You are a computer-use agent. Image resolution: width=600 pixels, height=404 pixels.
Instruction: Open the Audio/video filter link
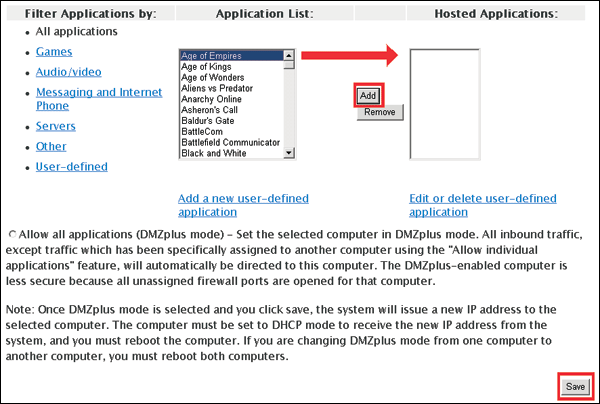68,72
